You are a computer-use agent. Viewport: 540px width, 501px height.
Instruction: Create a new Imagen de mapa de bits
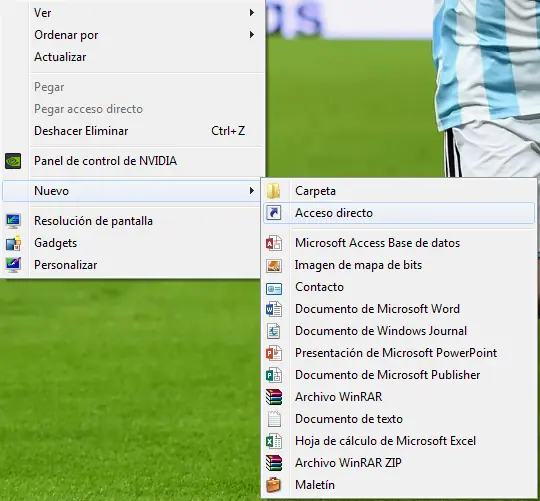(x=399, y=265)
